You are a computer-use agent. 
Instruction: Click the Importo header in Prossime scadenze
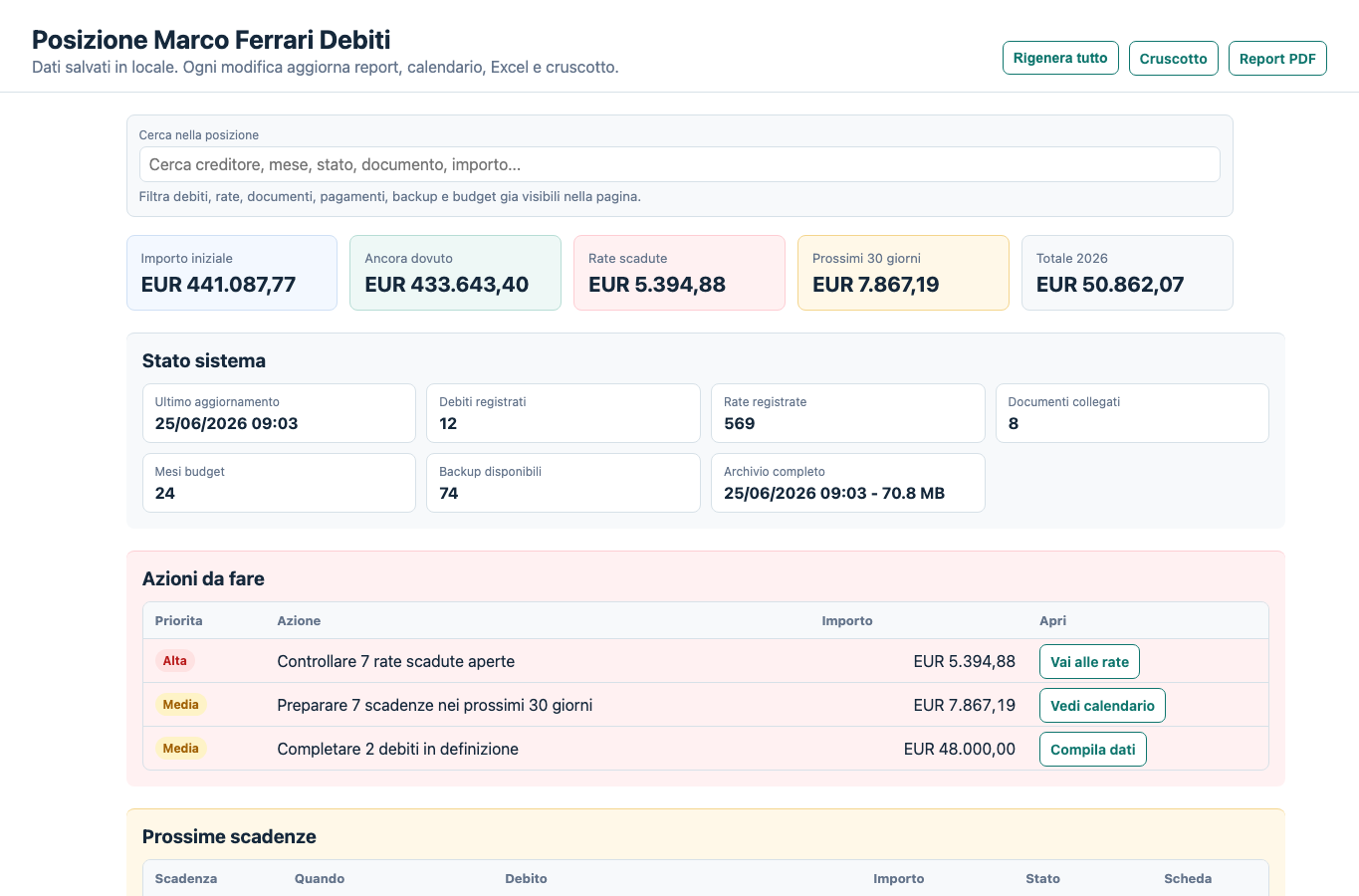(x=899, y=878)
